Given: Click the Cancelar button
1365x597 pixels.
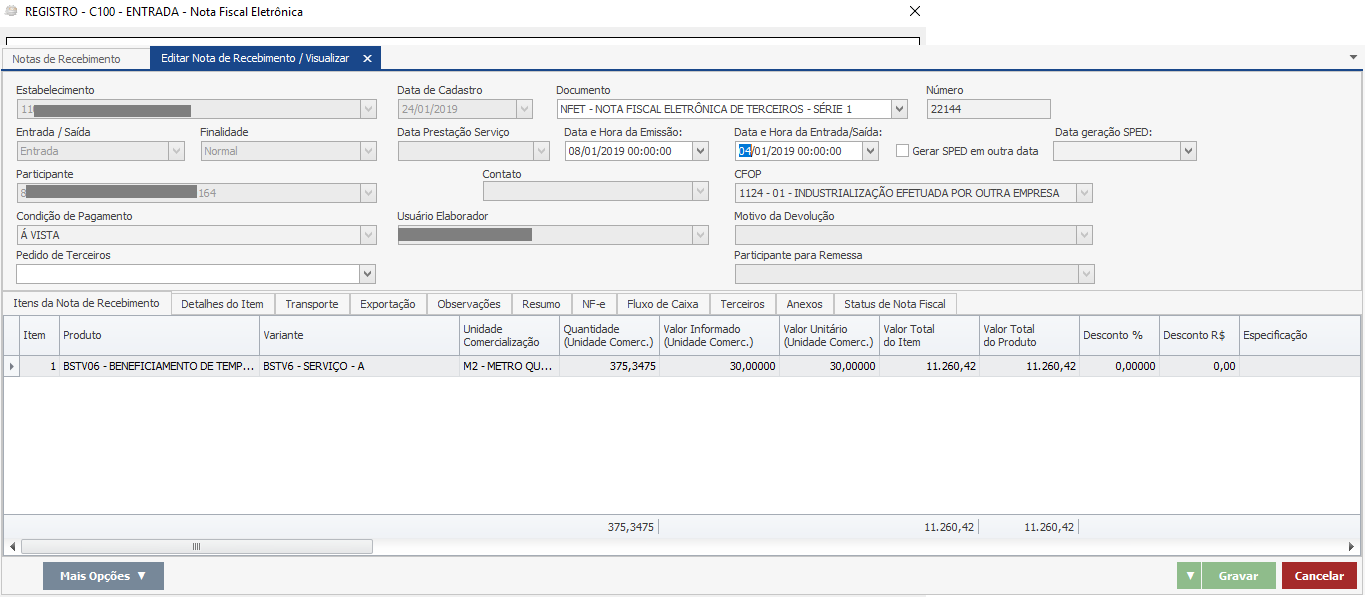Looking at the screenshot, I should coord(1319,576).
